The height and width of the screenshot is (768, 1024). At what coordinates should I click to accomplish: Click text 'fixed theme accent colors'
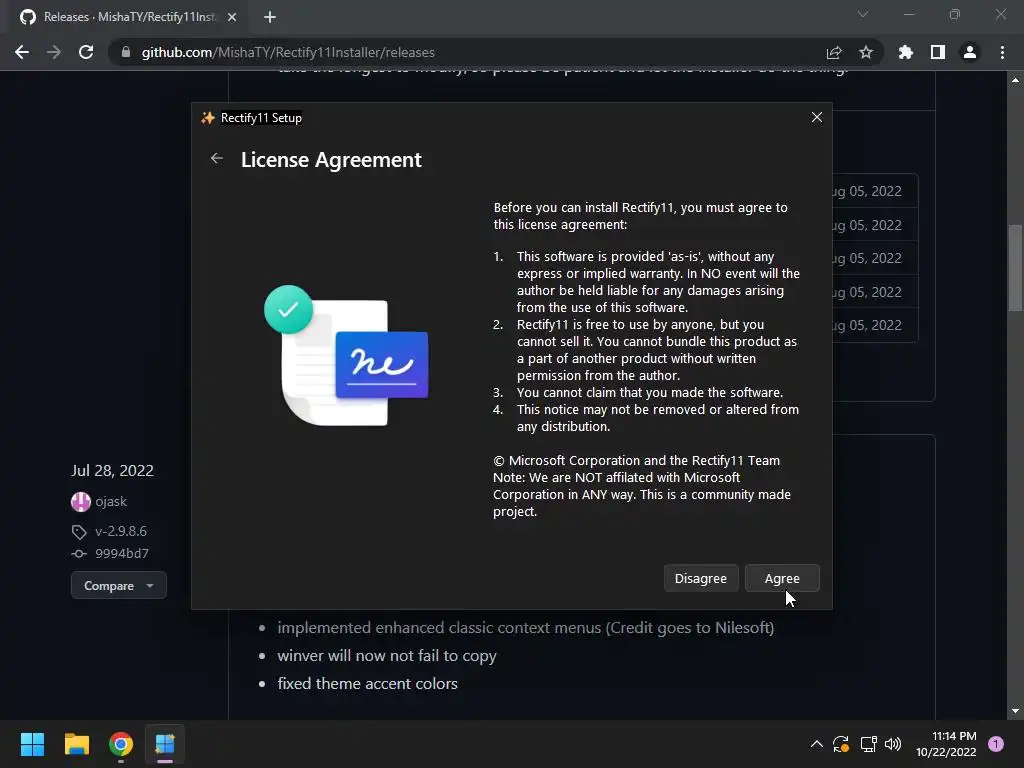pos(367,684)
